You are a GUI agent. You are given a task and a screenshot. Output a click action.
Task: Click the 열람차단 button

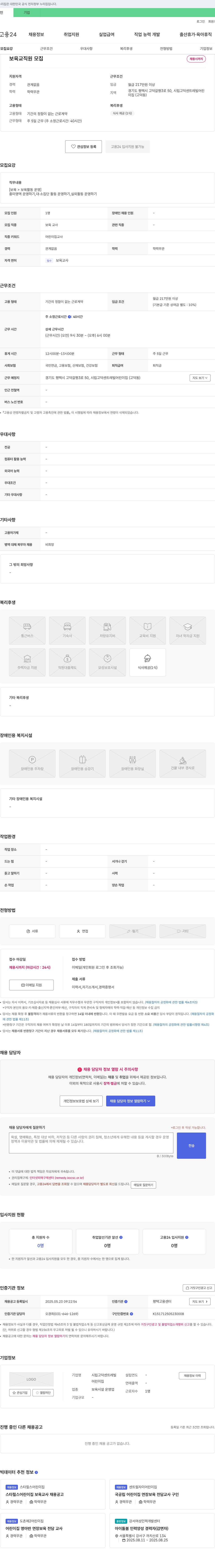point(43,1393)
